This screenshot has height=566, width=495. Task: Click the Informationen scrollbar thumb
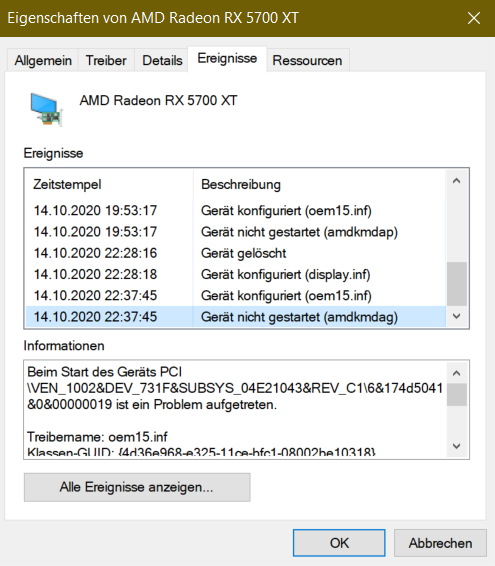click(456, 394)
